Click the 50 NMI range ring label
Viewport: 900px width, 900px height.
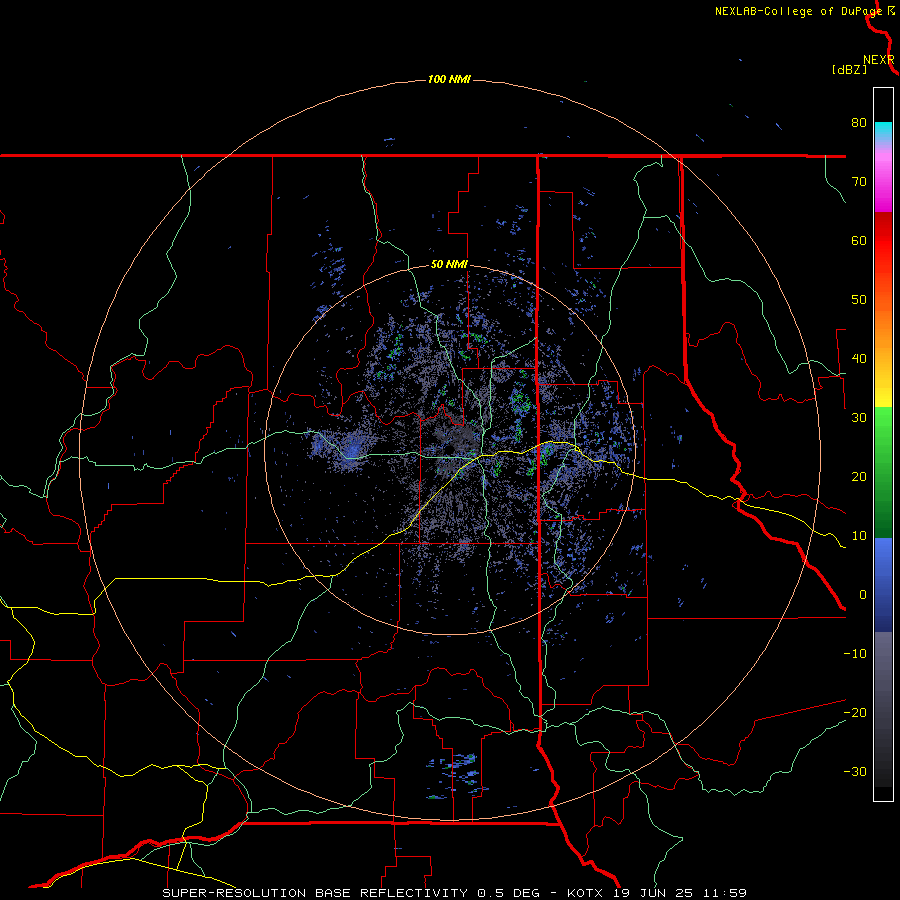pos(449,265)
